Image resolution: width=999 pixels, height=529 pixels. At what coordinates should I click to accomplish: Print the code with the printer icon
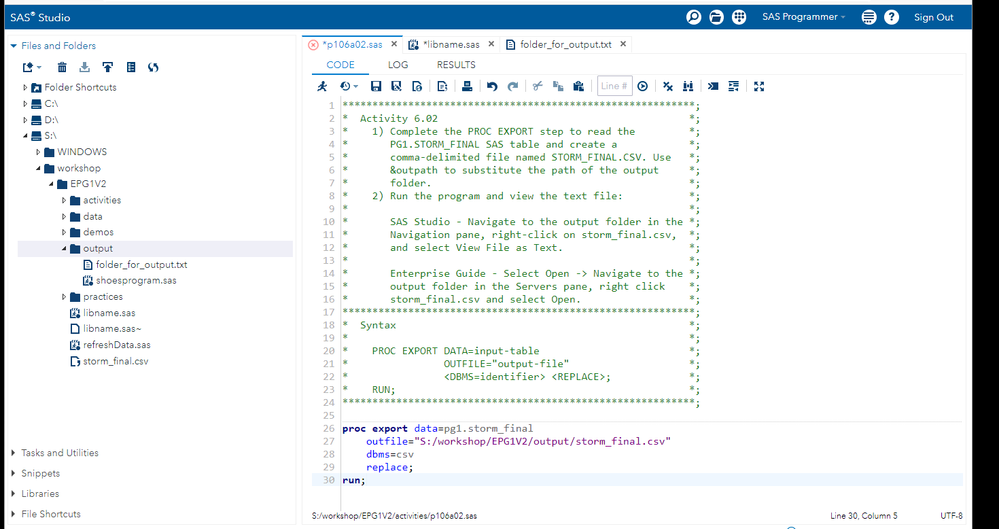click(467, 86)
